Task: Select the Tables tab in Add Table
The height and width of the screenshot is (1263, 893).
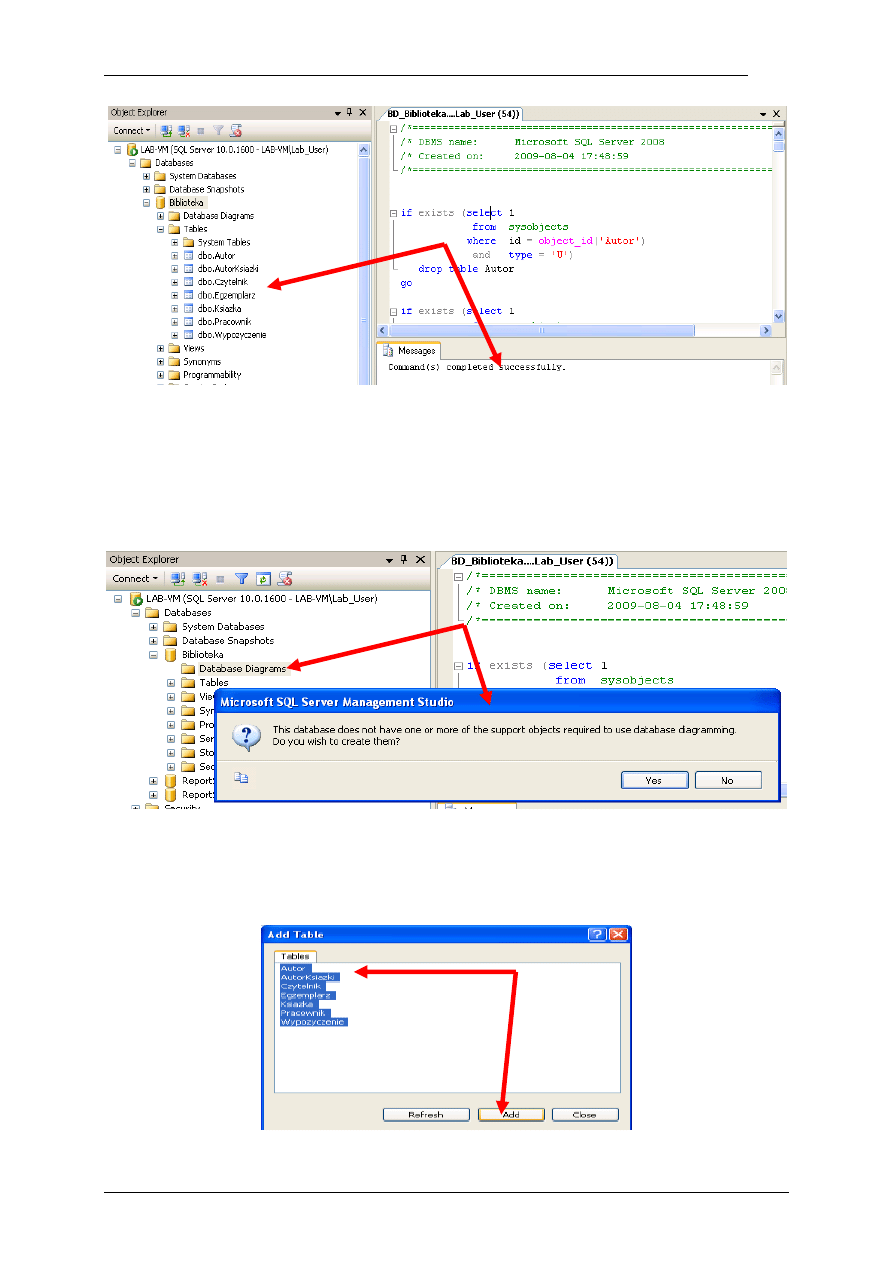Action: tap(295, 956)
